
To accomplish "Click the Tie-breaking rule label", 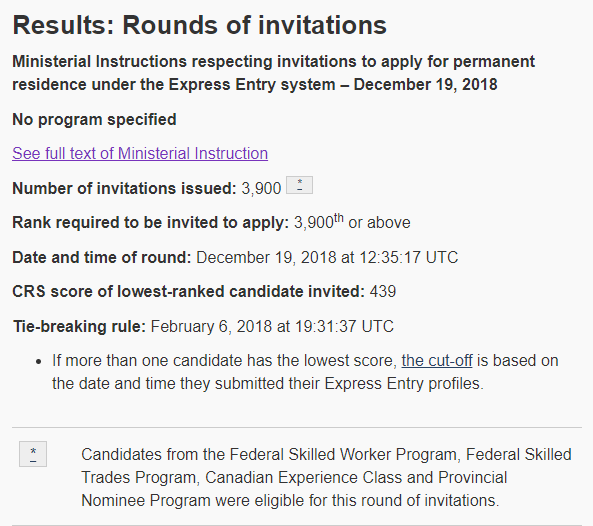I will (x=79, y=326).
